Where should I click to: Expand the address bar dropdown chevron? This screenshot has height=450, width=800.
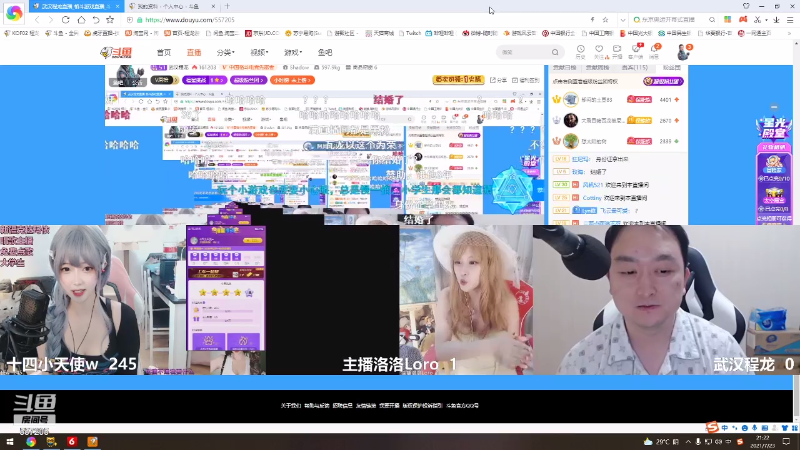click(x=622, y=20)
